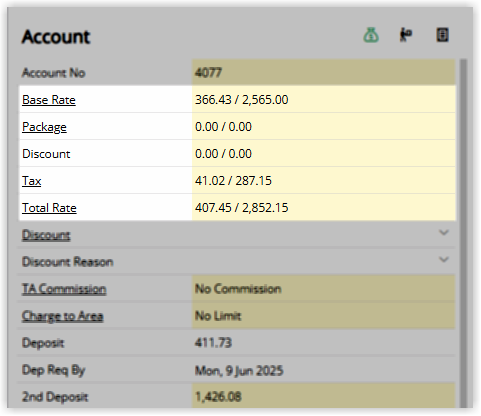Click the Account No field 4077
This screenshot has height=416, width=481.
pyautogui.click(x=323, y=72)
